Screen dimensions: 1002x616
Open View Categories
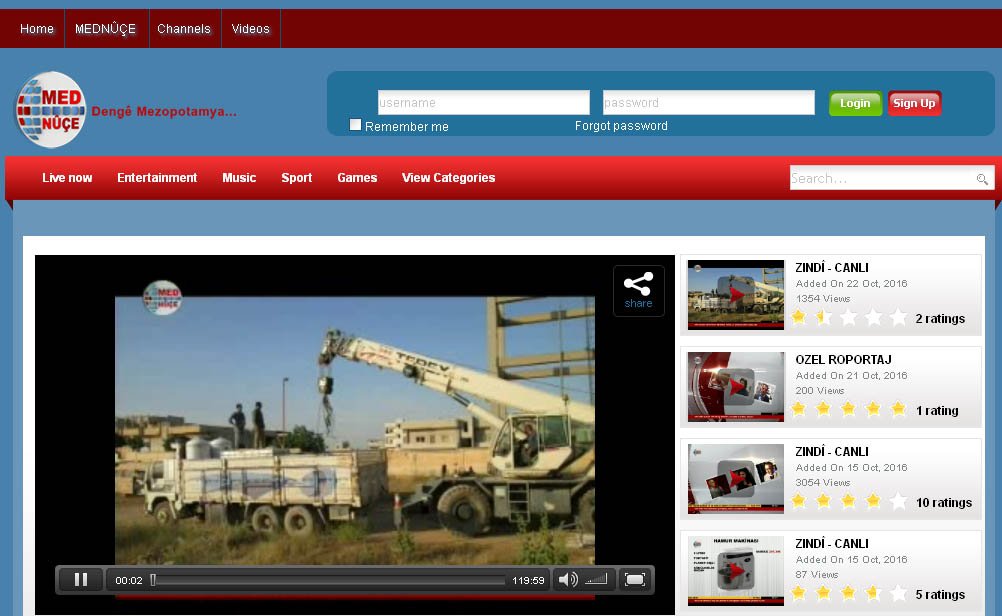(449, 178)
